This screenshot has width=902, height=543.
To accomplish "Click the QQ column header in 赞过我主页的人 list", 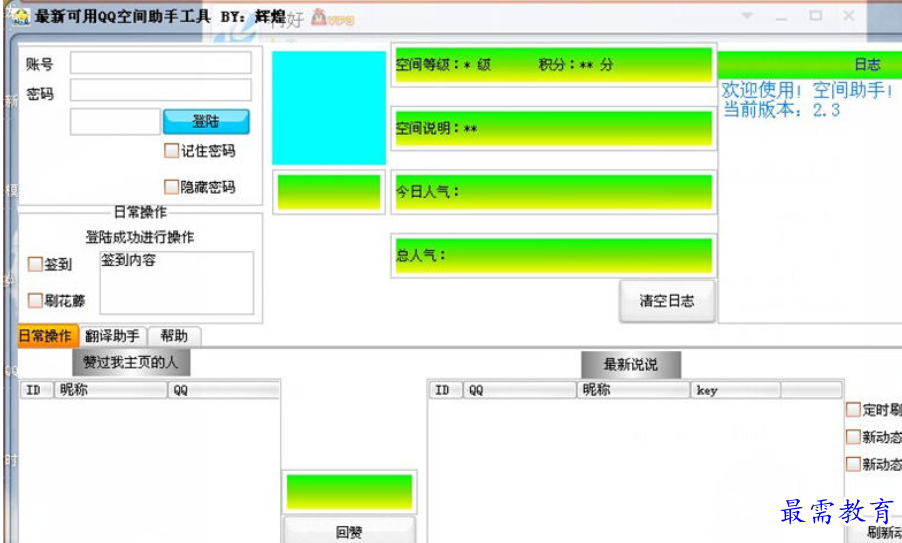I will [x=223, y=390].
